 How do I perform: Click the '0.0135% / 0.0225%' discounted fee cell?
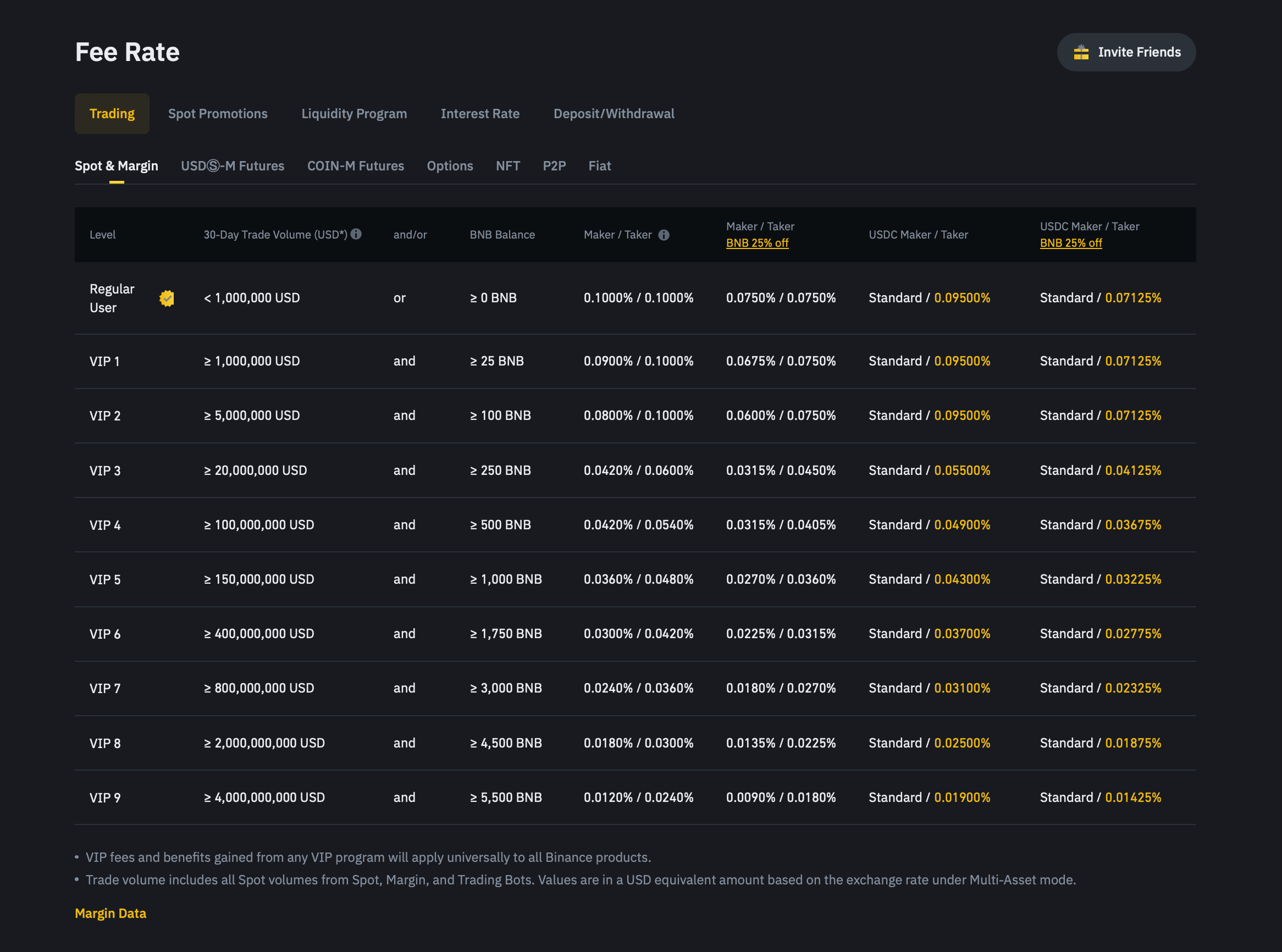click(781, 743)
